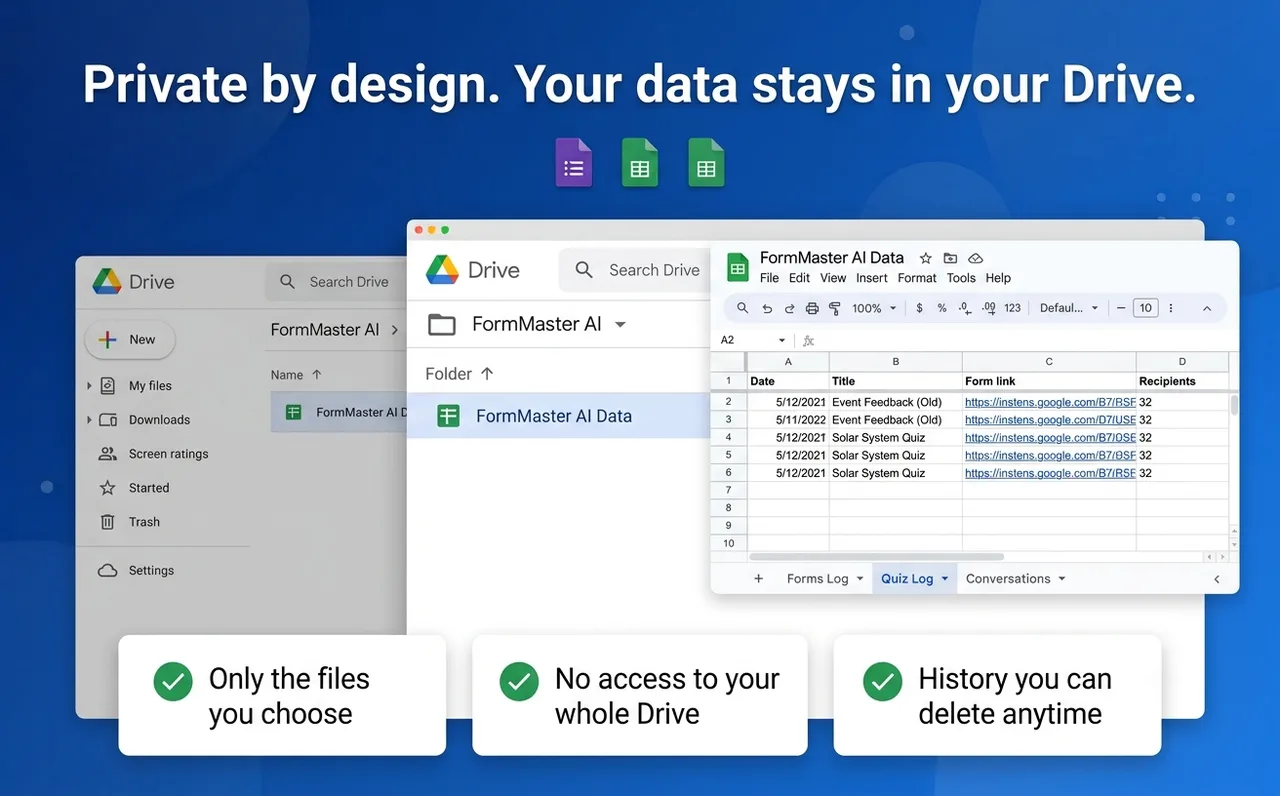Viewport: 1280px width, 796px height.
Task: Switch to the Conversations sheet tab
Action: click(x=1008, y=579)
